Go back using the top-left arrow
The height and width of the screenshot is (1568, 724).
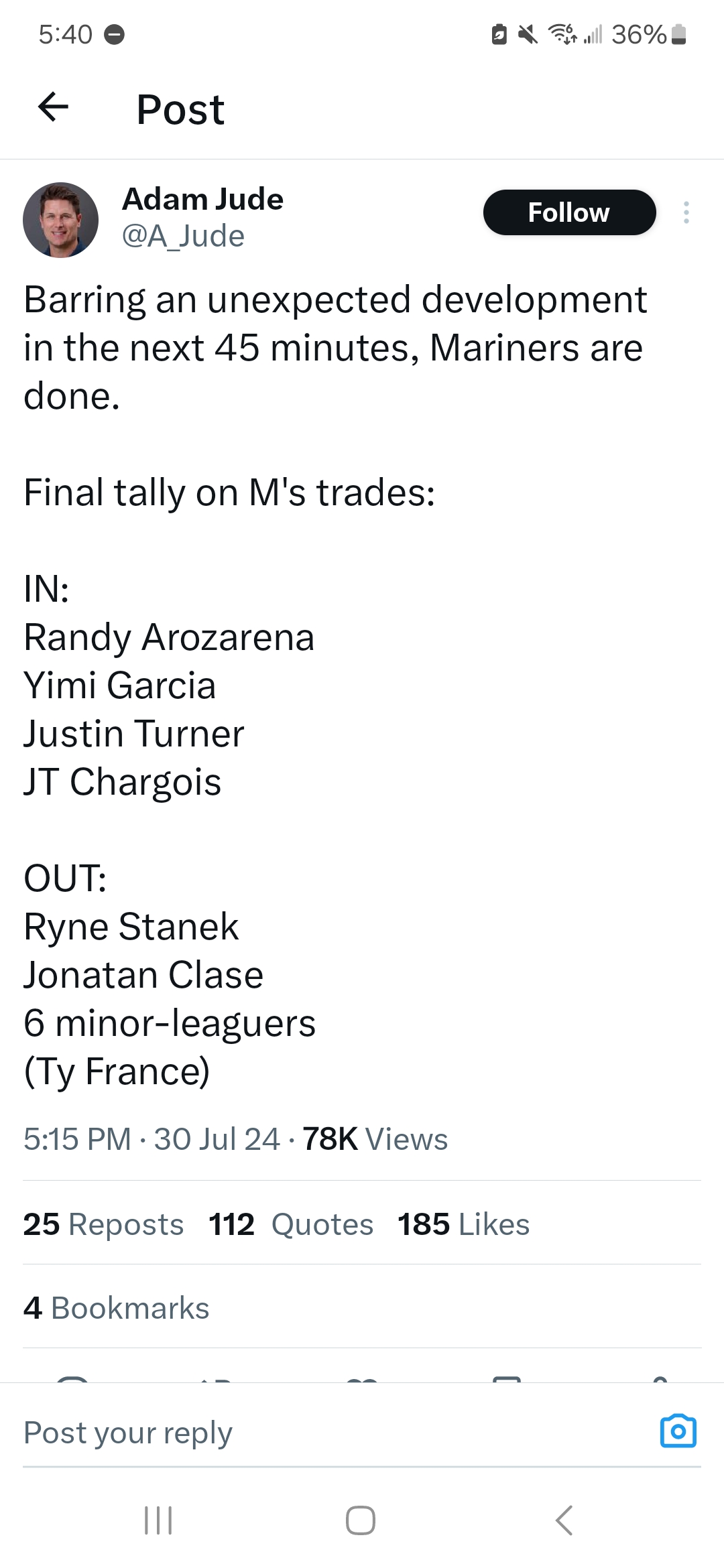click(x=54, y=107)
